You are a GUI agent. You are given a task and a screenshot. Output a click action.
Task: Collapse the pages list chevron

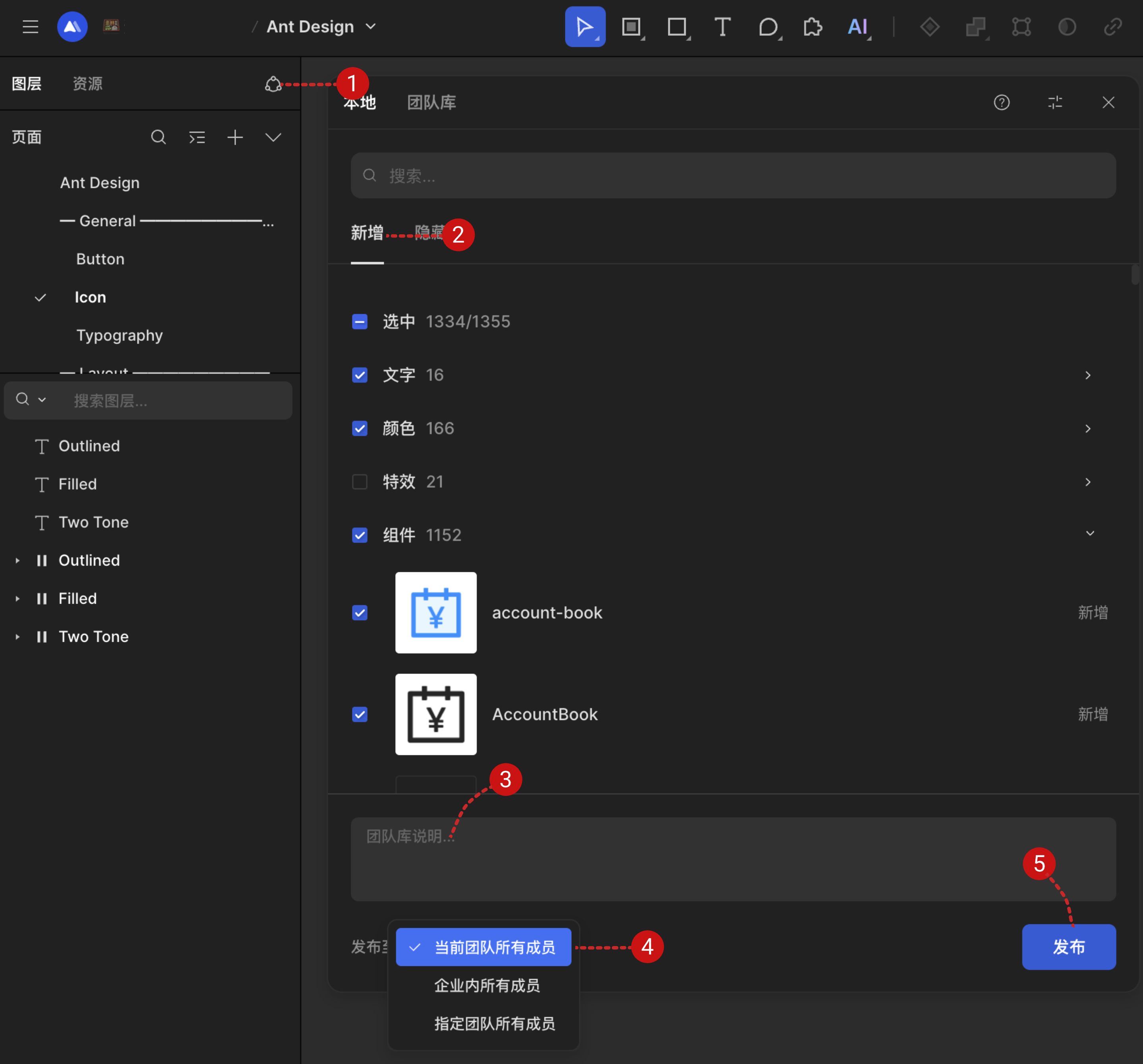[273, 137]
